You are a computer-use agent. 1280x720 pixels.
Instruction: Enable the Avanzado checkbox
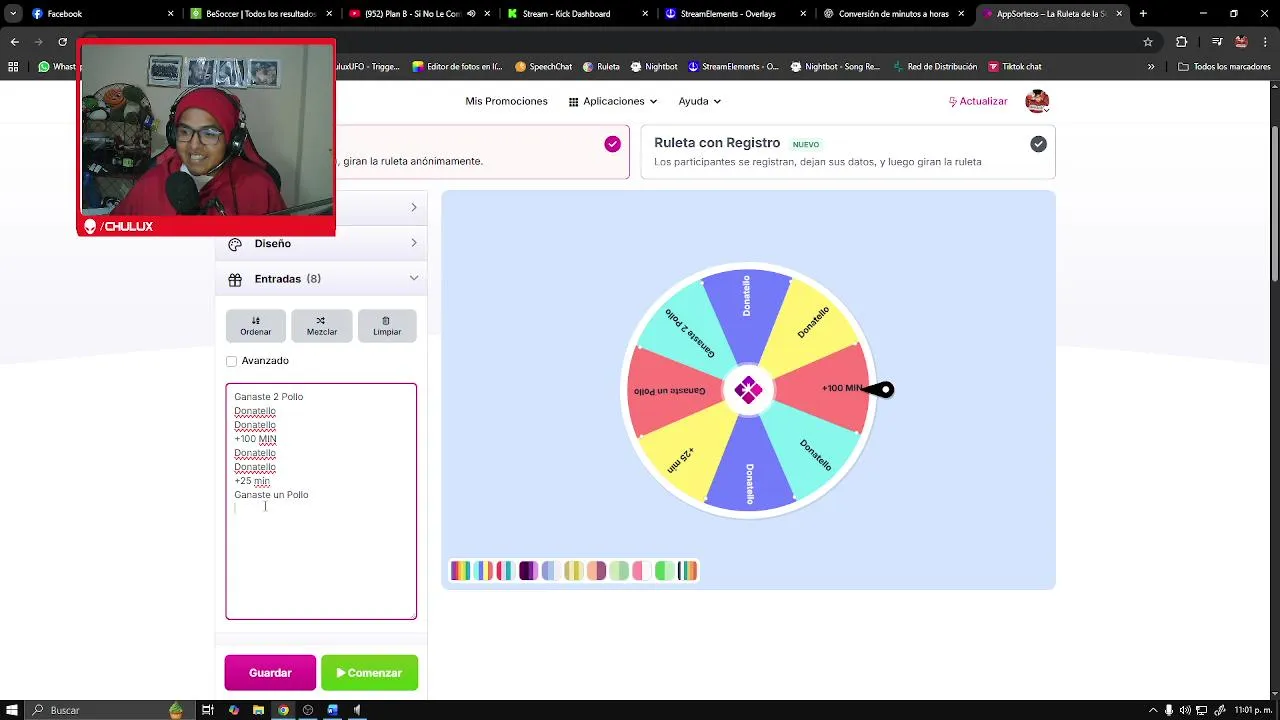(232, 361)
